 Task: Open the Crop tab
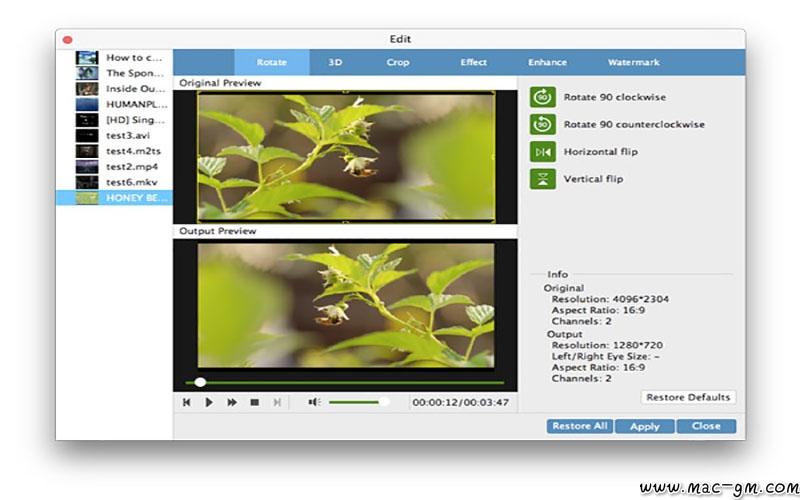point(398,62)
